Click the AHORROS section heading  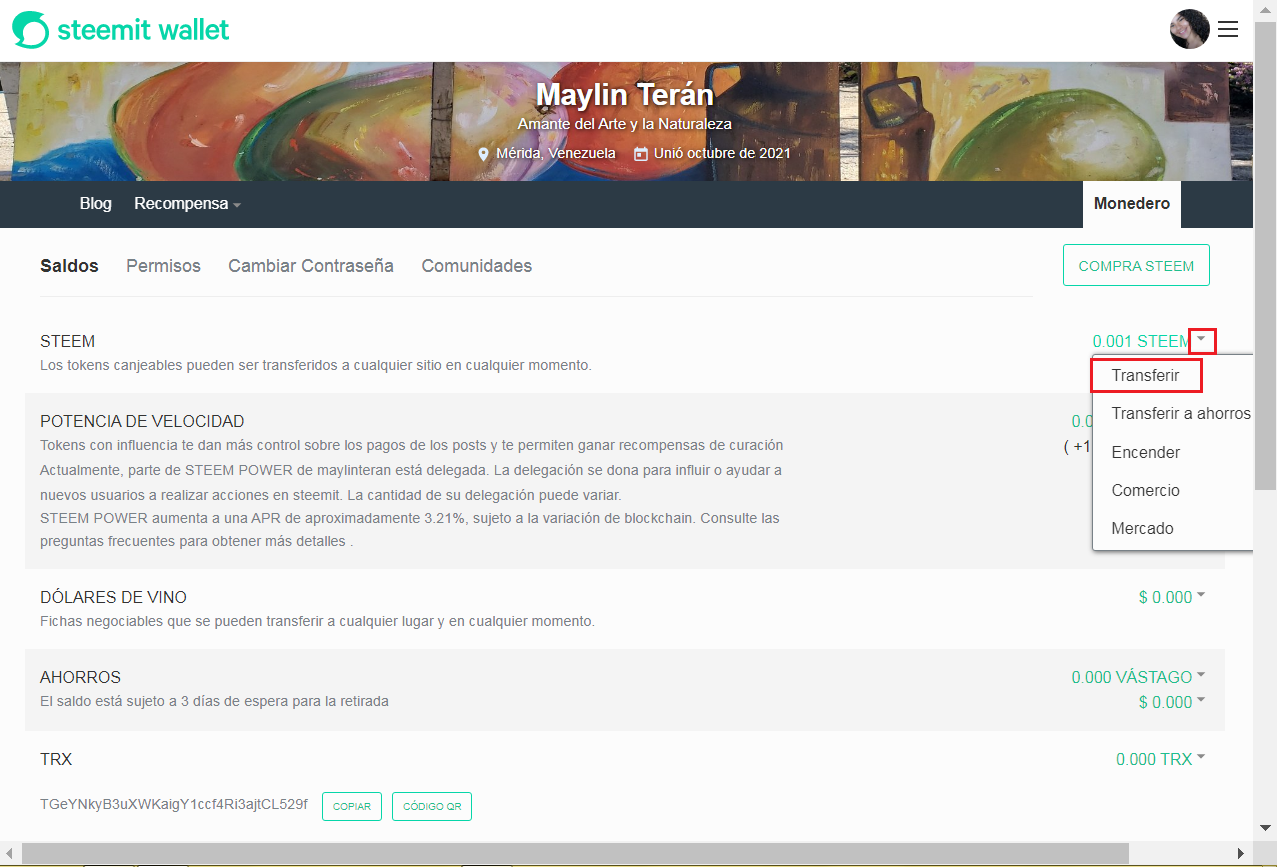coord(80,677)
